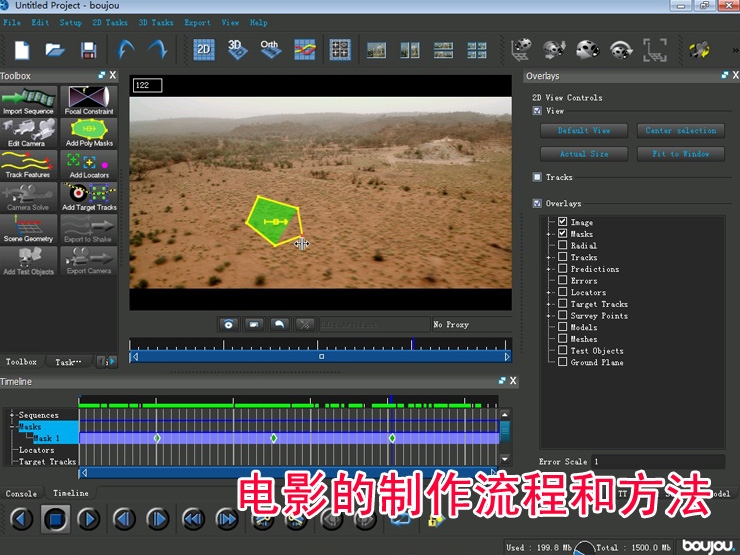The width and height of the screenshot is (740, 555).
Task: Click the Error Scale input field
Action: pos(657,461)
